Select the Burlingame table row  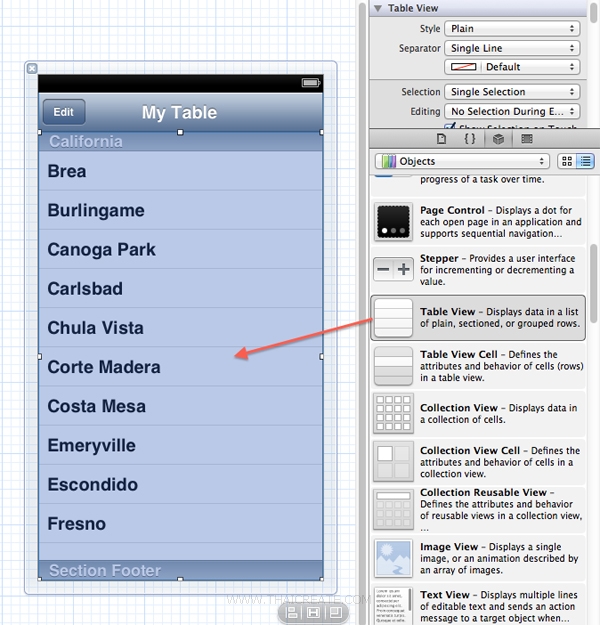[181, 210]
